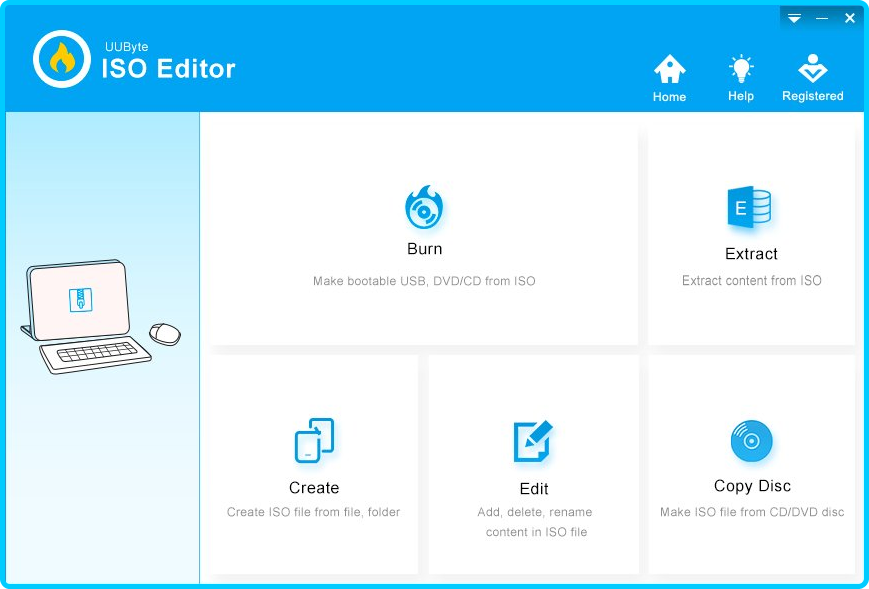Click the Home house icon
This screenshot has height=589, width=869.
coord(669,69)
